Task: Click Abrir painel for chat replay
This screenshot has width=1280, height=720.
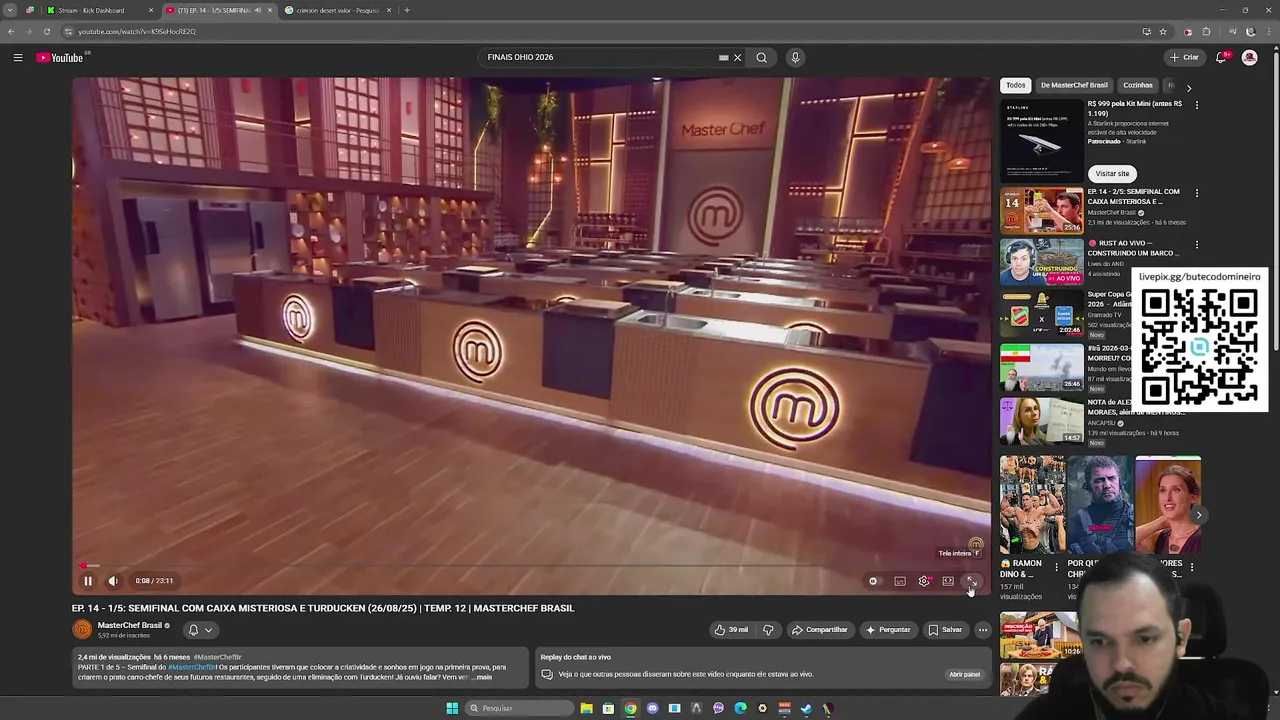Action: [964, 674]
